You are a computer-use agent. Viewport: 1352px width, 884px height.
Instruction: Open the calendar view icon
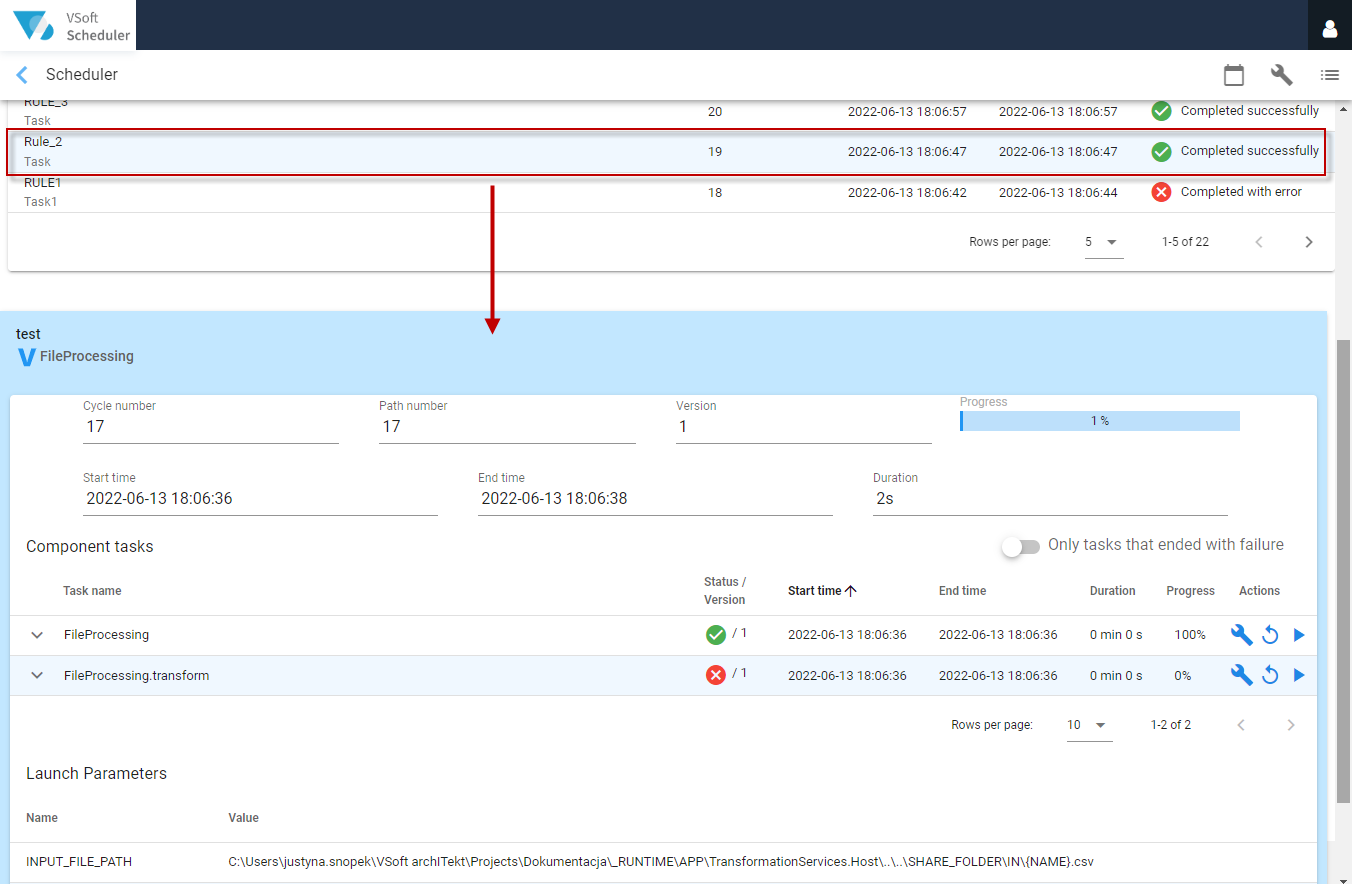coord(1234,75)
